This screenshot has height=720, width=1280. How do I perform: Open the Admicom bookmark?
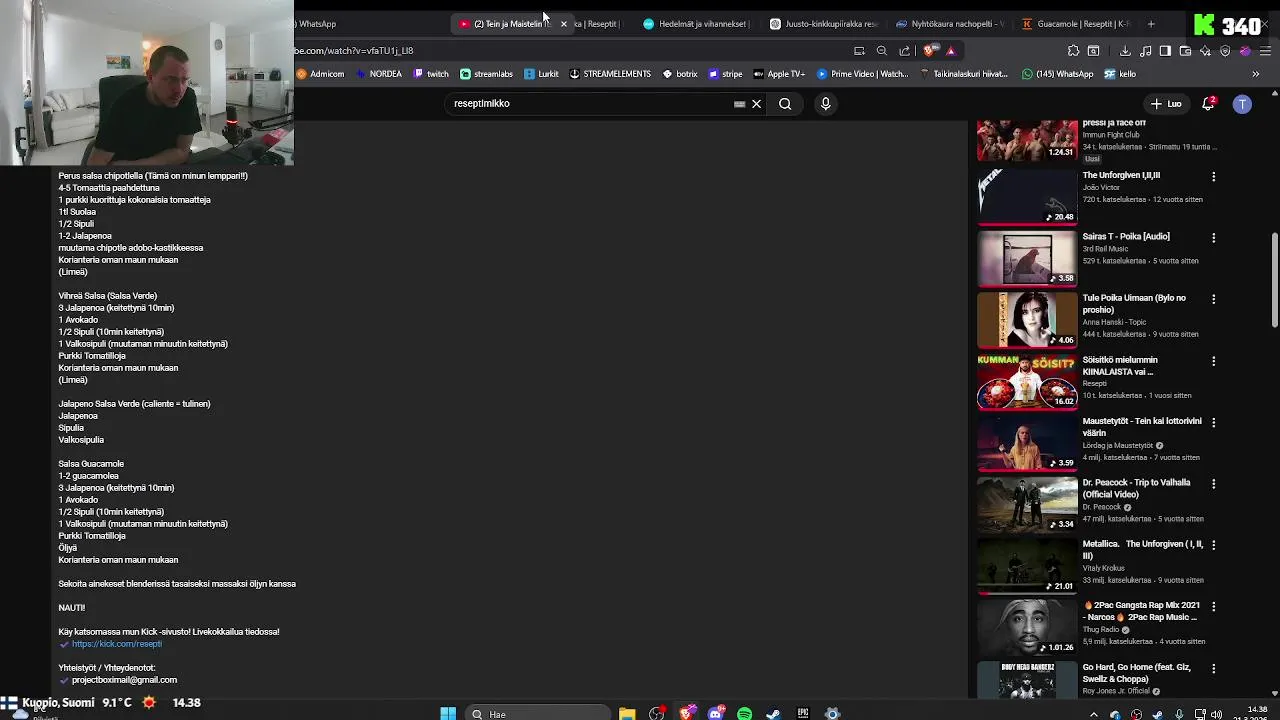320,74
